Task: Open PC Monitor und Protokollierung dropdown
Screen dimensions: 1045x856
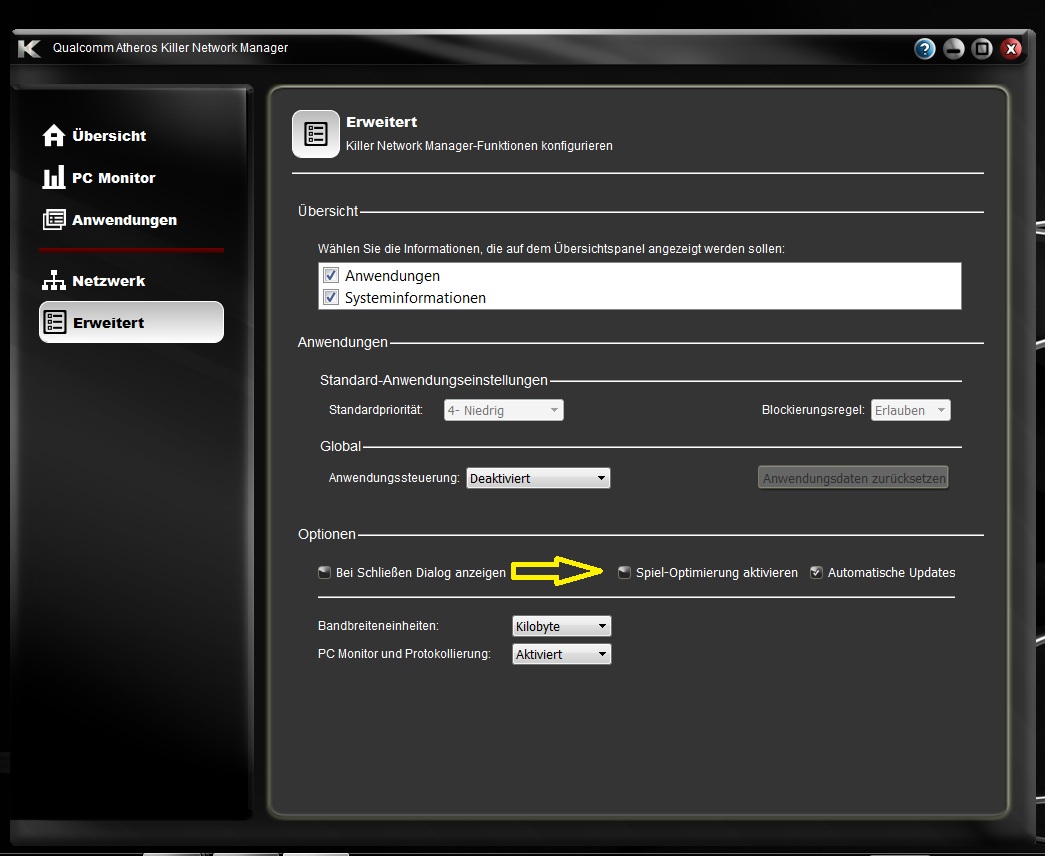Action: [x=561, y=654]
